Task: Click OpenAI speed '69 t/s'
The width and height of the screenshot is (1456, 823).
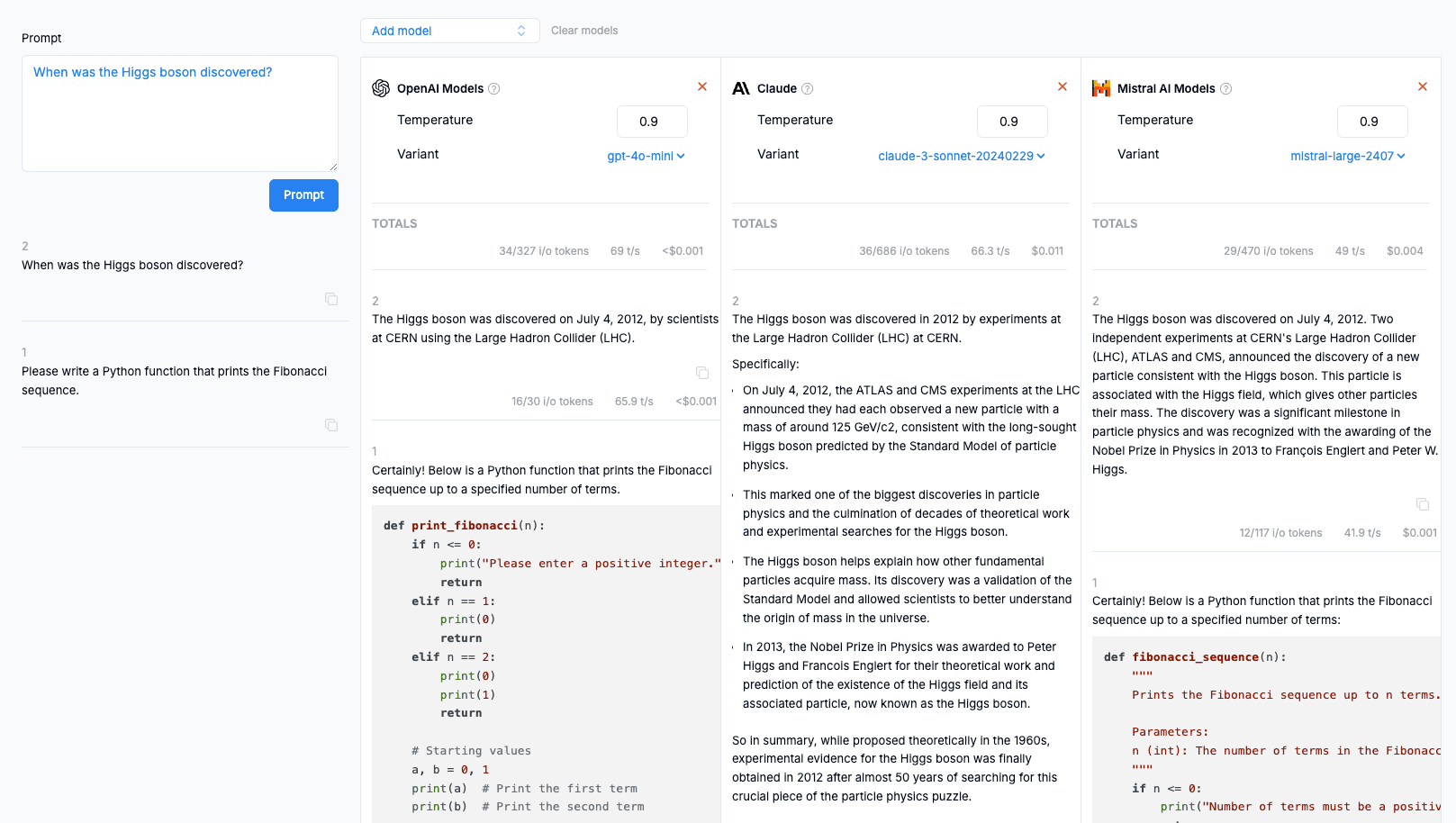Action: pos(625,251)
